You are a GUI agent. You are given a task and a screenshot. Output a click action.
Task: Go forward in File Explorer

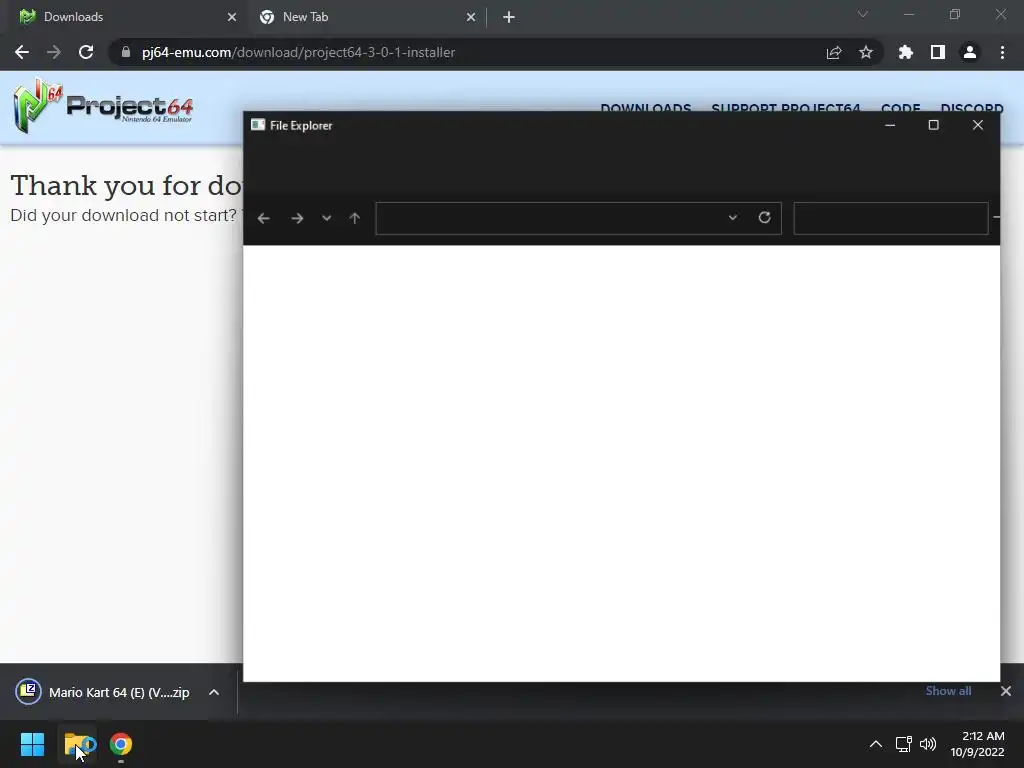tap(297, 218)
